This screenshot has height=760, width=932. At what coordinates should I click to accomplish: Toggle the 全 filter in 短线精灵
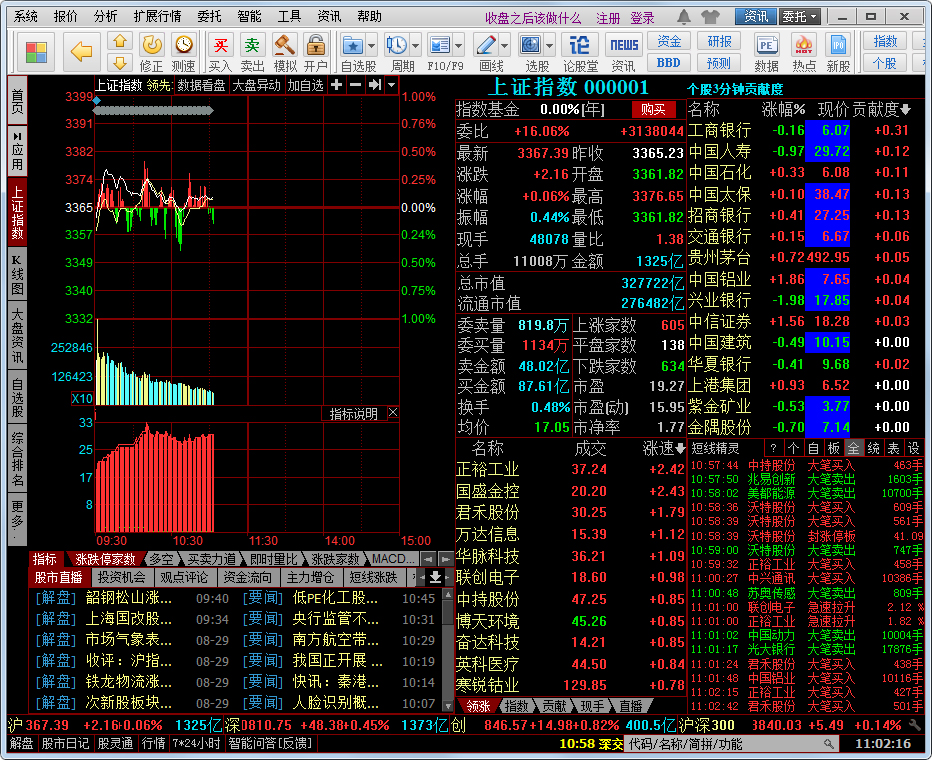coord(854,448)
